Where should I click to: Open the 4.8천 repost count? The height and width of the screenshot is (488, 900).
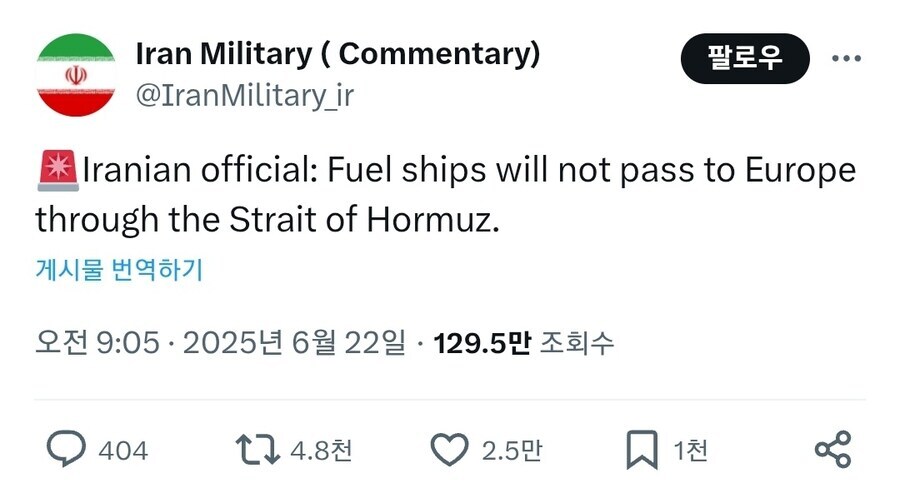click(x=321, y=450)
